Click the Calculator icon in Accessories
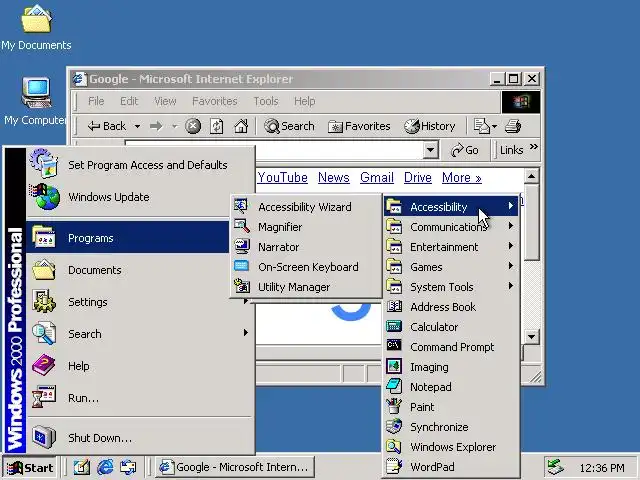This screenshot has height=480, width=640. 394,327
